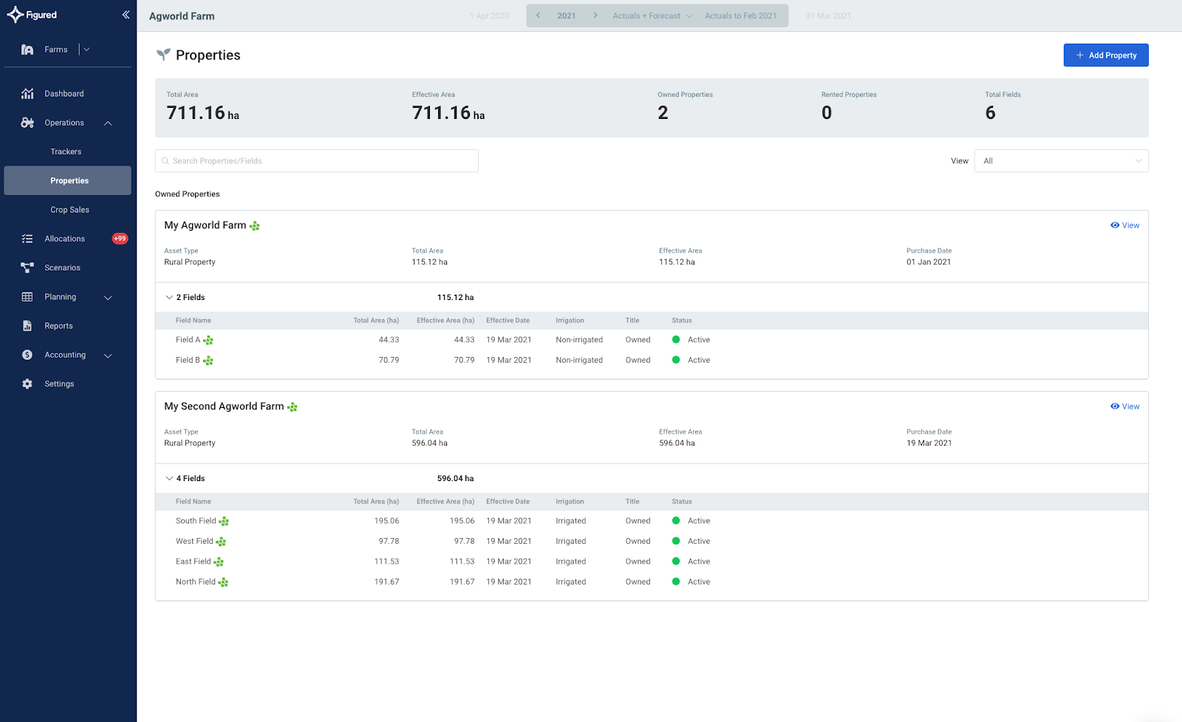Image resolution: width=1182 pixels, height=722 pixels.
Task: Collapse the 4 Fields list
Action: (x=169, y=479)
